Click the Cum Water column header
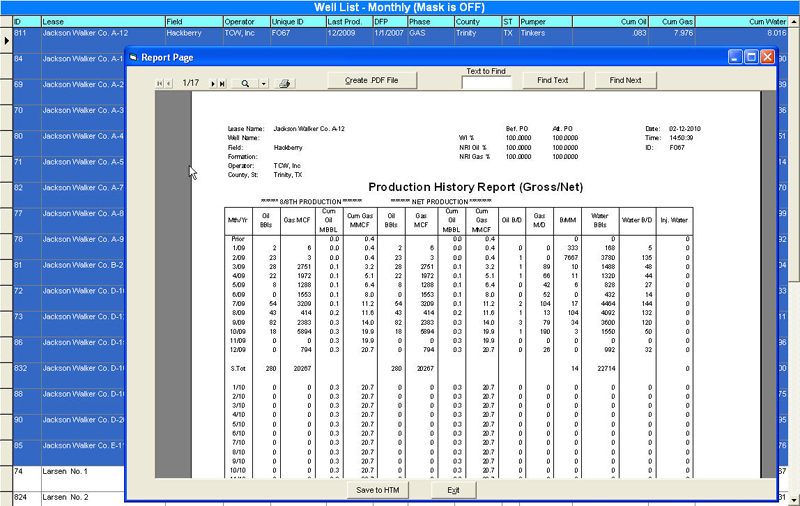 [742, 21]
